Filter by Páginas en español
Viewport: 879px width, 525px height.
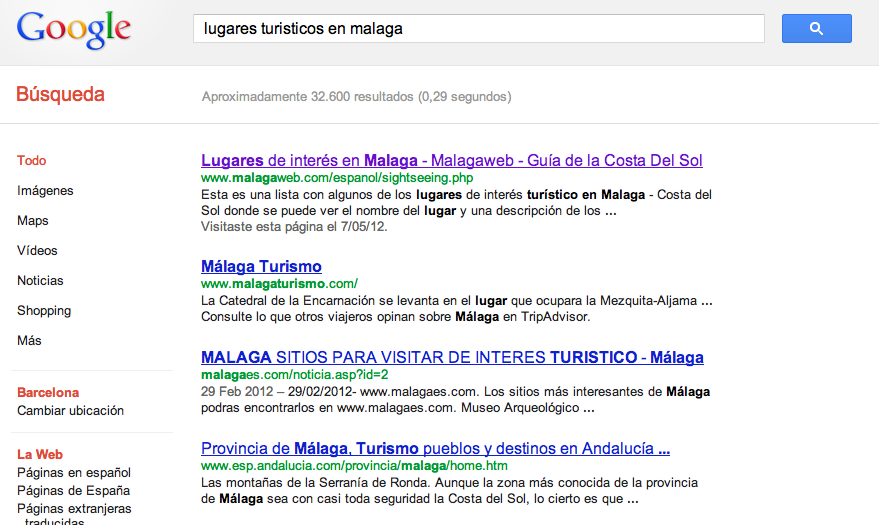point(73,473)
